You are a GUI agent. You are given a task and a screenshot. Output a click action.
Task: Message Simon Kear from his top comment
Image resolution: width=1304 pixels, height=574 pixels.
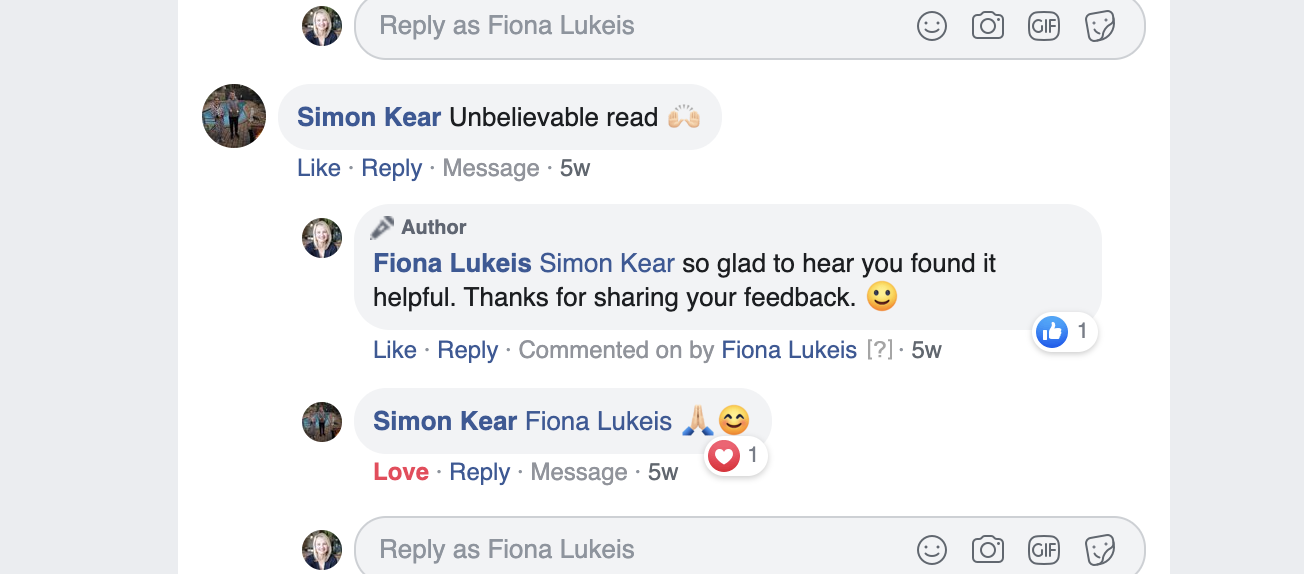click(491, 168)
